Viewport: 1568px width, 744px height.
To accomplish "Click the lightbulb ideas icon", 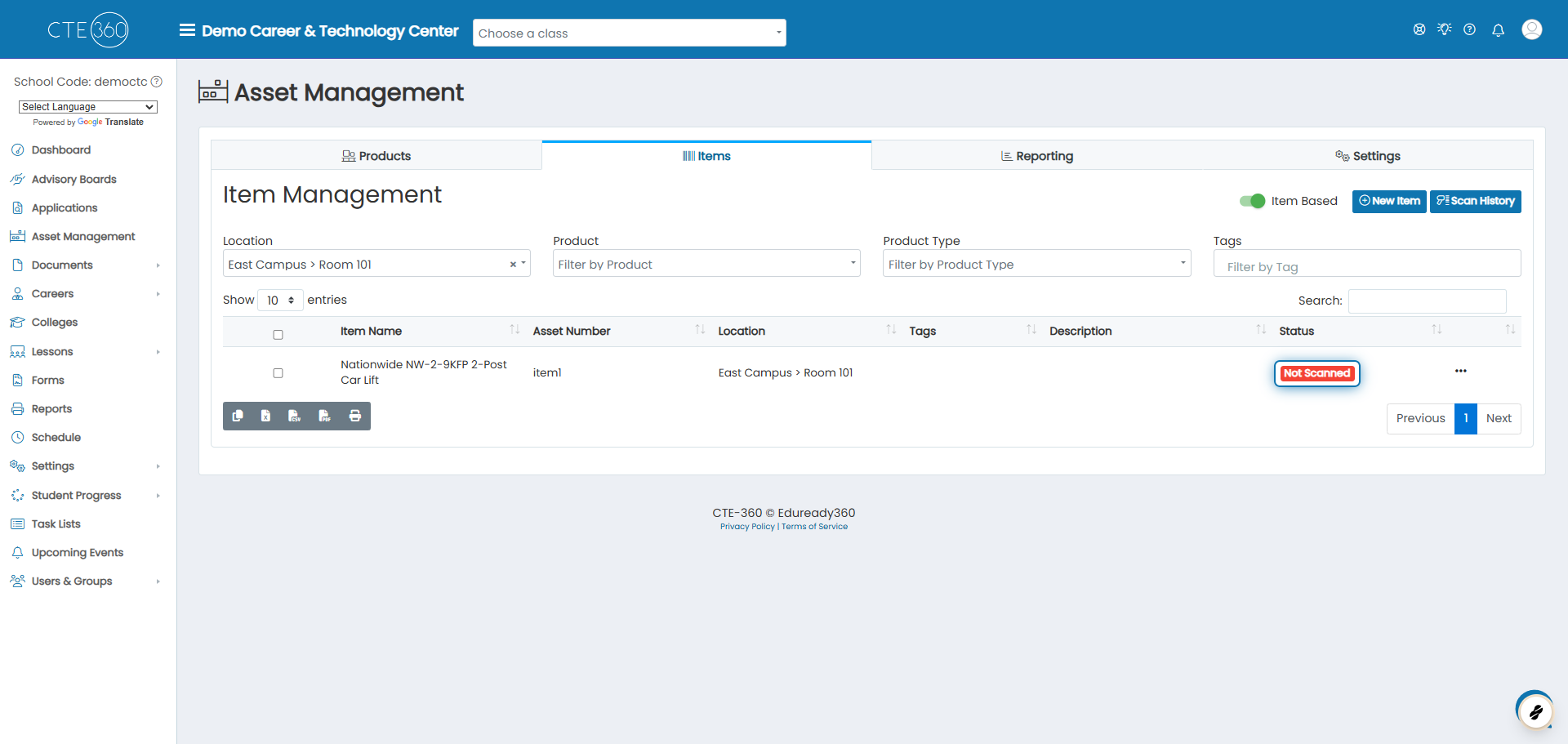I will pos(1445,29).
